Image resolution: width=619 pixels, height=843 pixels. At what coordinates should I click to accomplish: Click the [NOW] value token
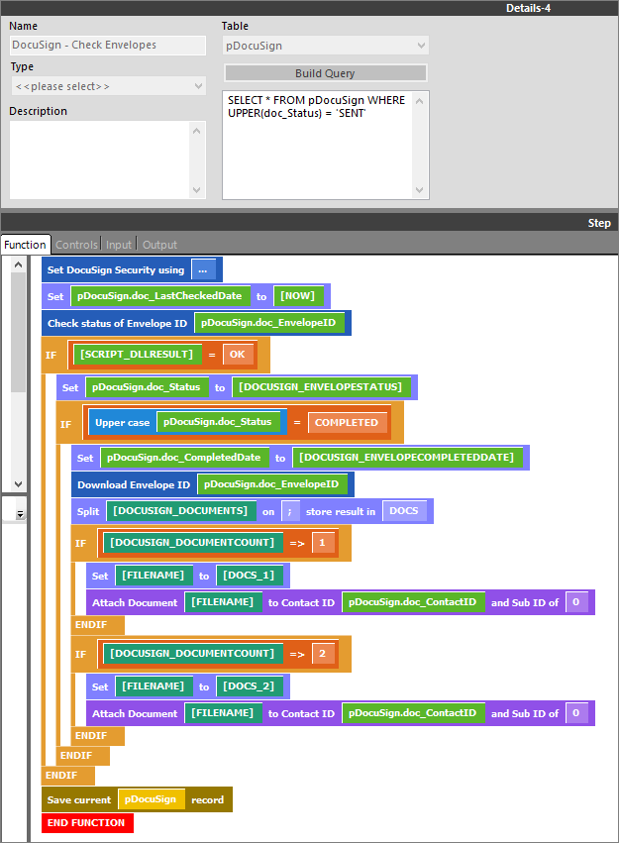click(298, 296)
